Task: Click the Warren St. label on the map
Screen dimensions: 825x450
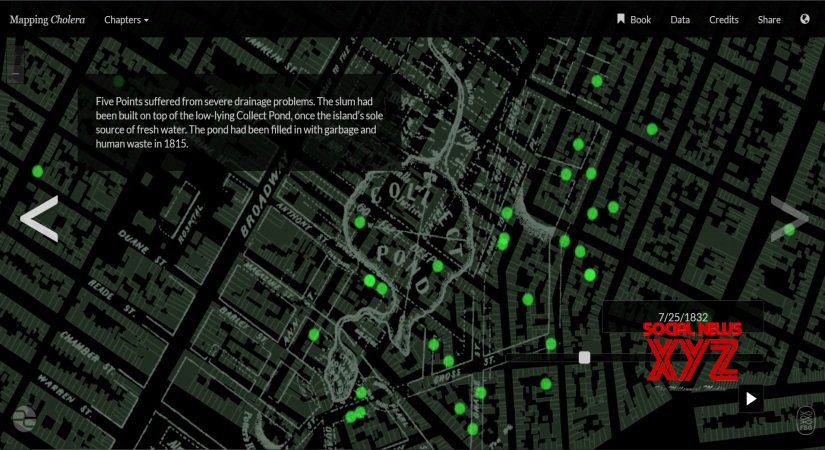Action: coord(64,395)
